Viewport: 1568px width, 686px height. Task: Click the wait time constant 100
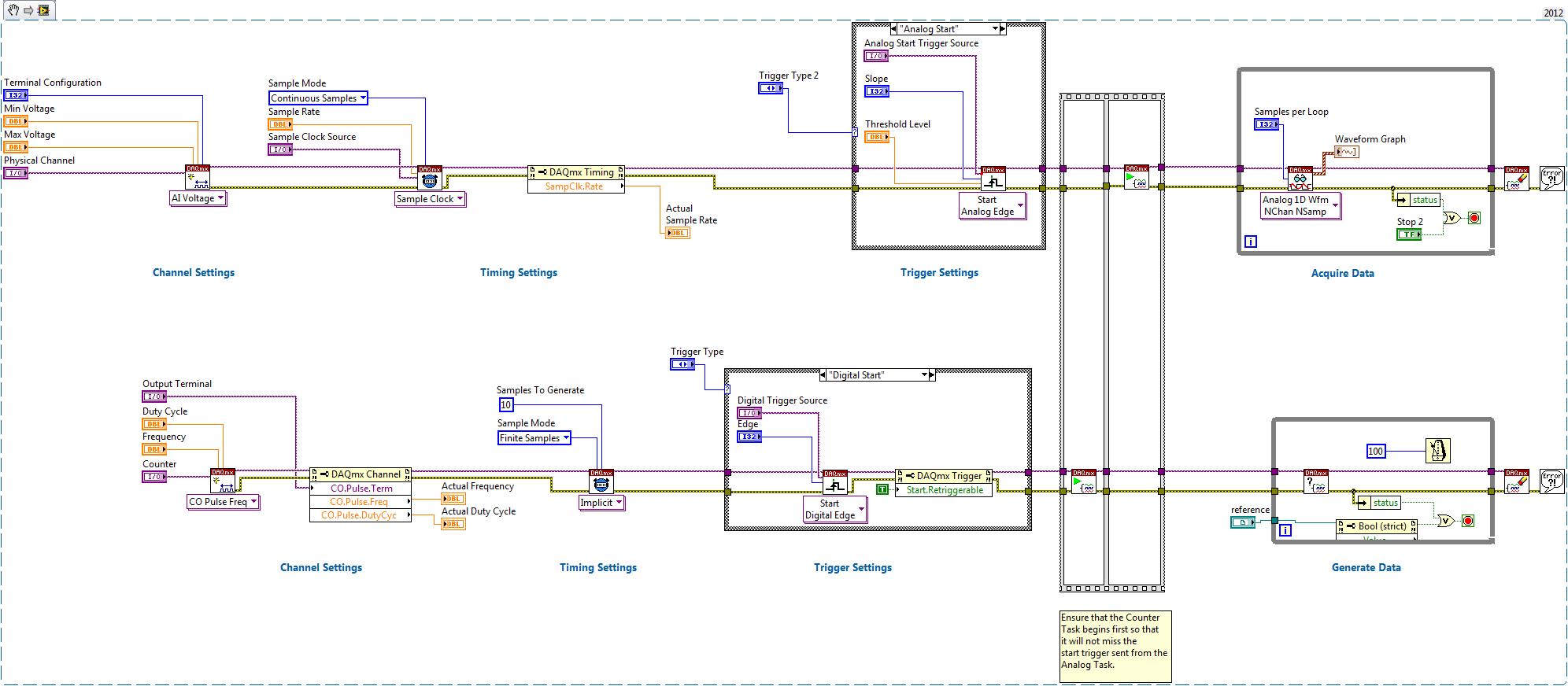(x=1375, y=451)
